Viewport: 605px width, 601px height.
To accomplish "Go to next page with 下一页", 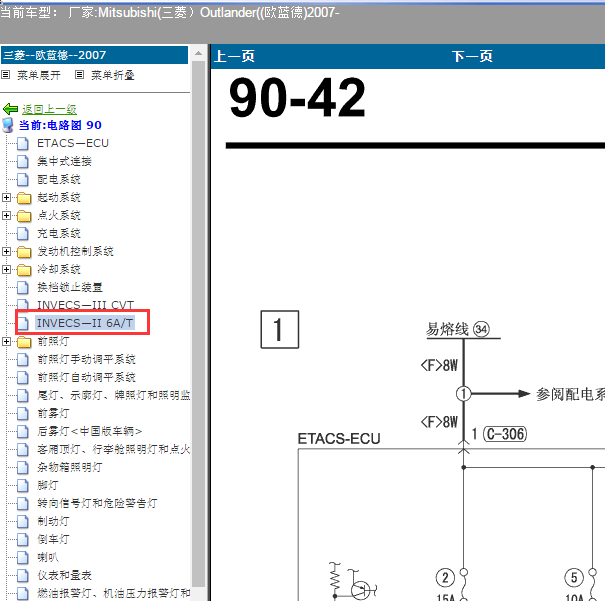I will pyautogui.click(x=472, y=56).
